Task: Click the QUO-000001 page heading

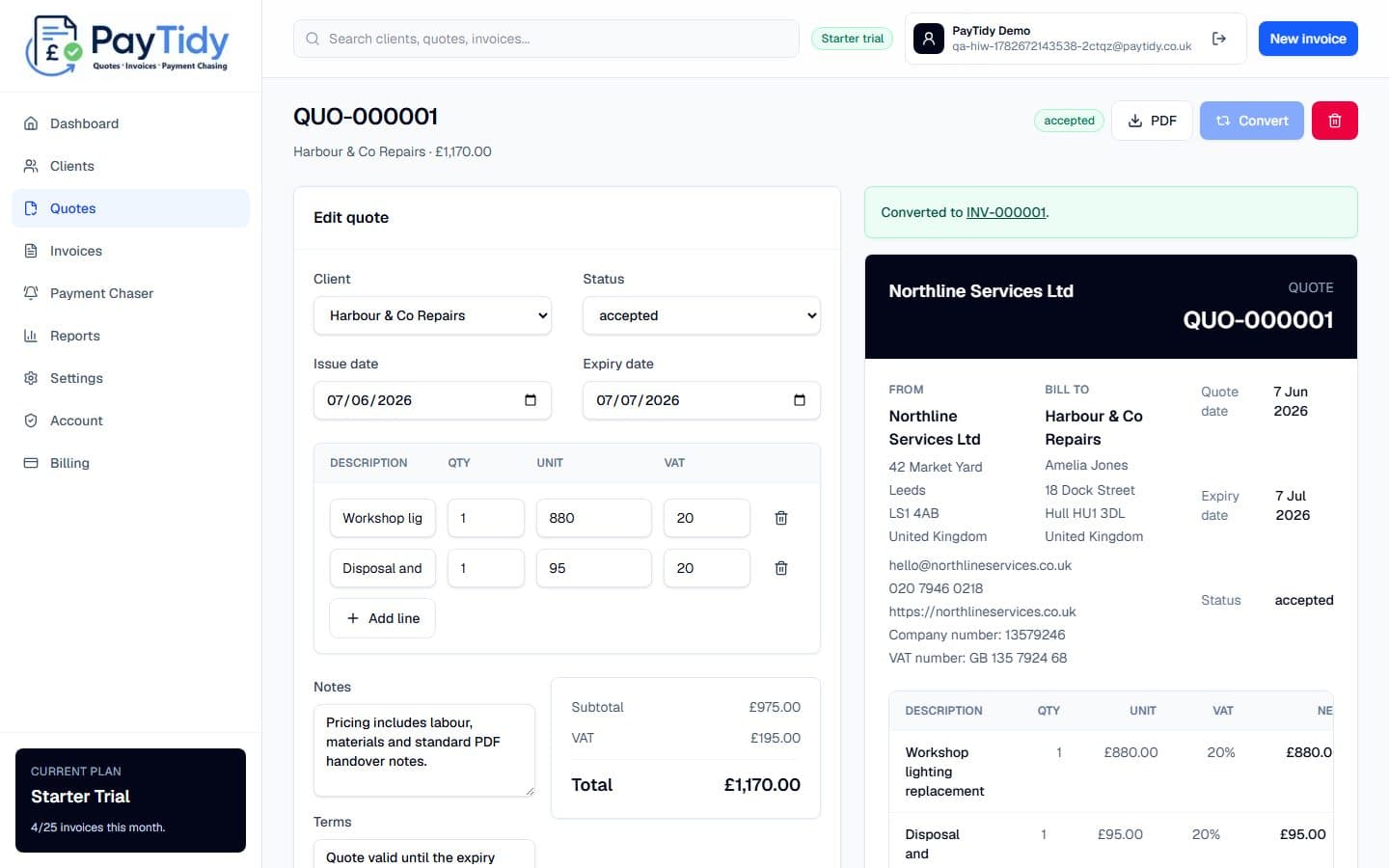Action: pyautogui.click(x=366, y=117)
